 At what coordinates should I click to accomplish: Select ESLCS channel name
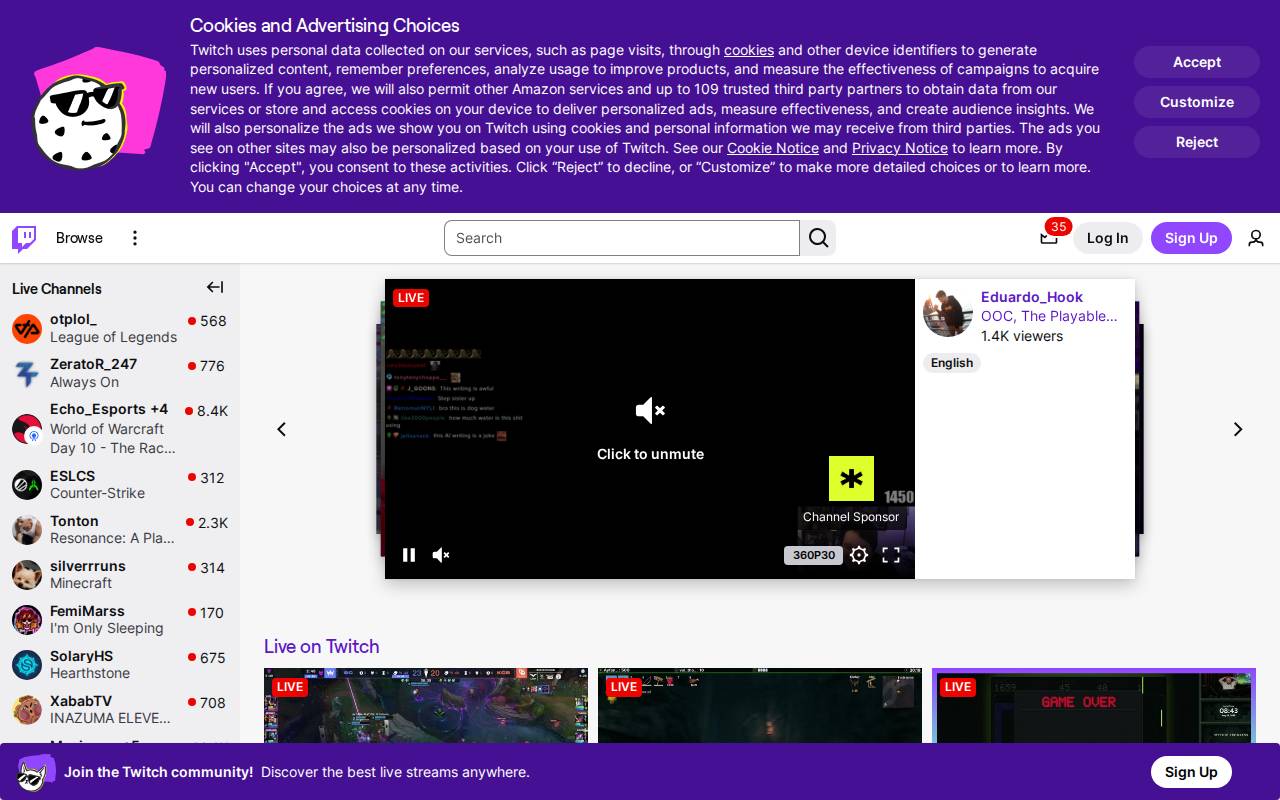[x=73, y=476]
